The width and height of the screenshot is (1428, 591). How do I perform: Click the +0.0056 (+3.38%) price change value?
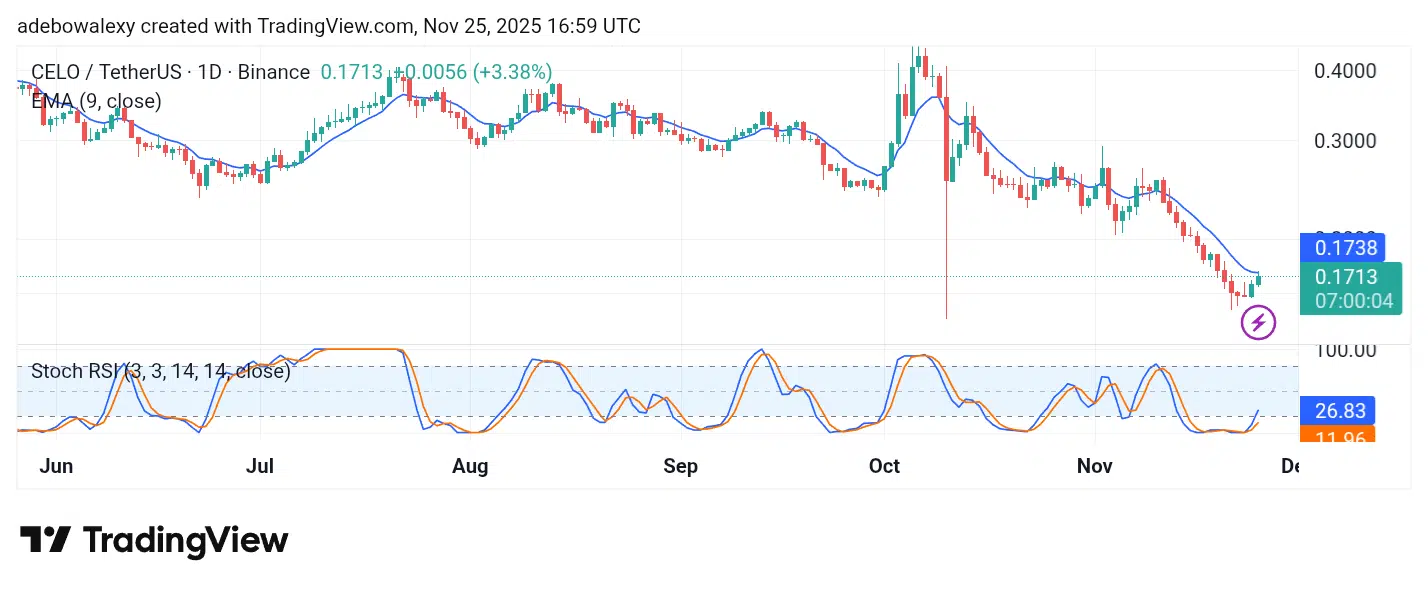472,72
